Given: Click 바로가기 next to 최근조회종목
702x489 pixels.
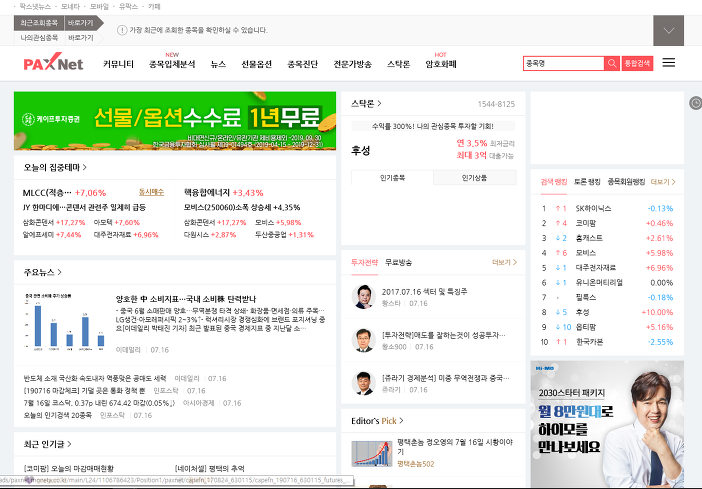Looking at the screenshot, I should click(x=81, y=23).
